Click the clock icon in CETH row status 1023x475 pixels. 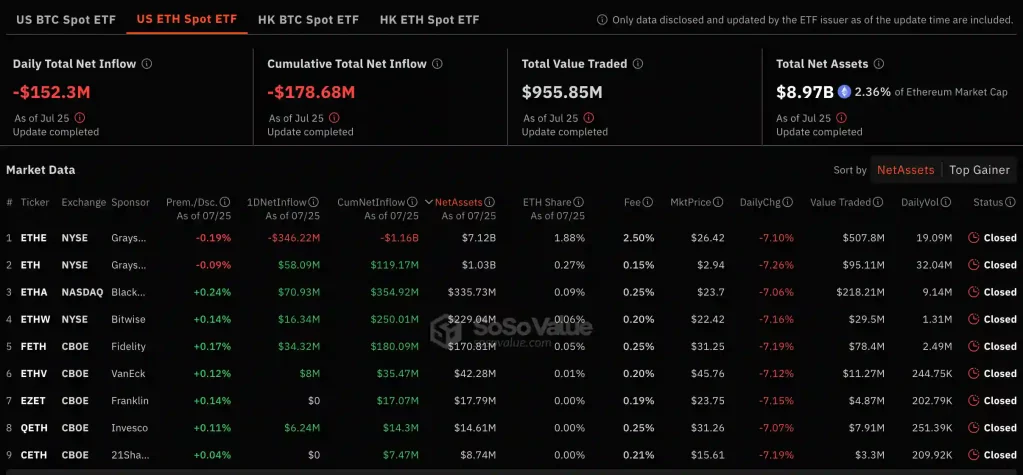[973, 455]
